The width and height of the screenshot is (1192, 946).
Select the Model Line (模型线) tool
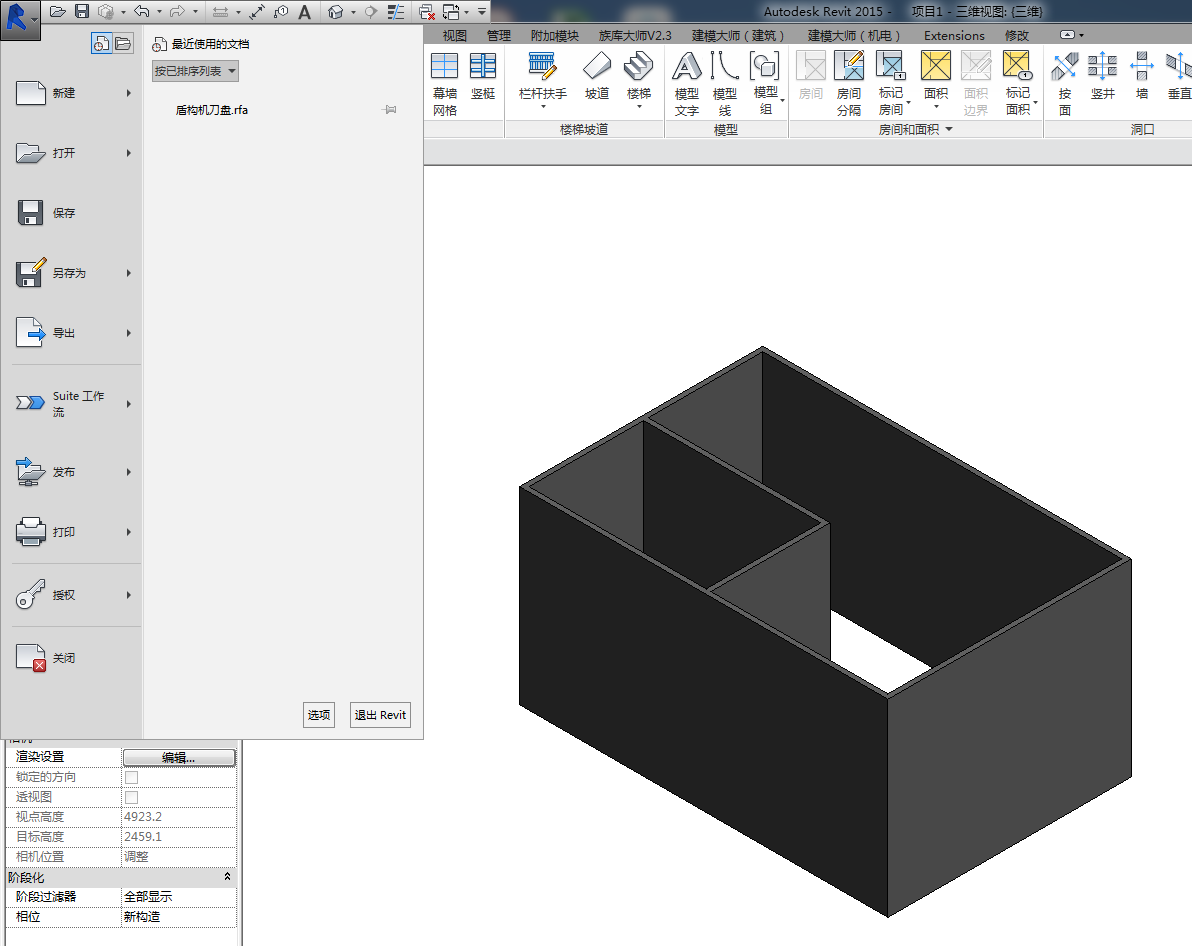pos(724,84)
